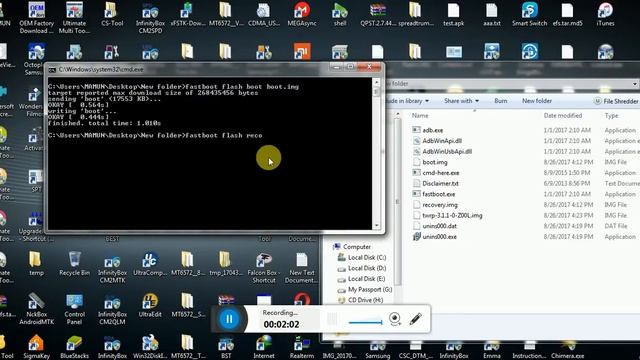The image size is (640, 360).
Task: Open efs.tar.md5 desktop file
Action: pos(567,14)
